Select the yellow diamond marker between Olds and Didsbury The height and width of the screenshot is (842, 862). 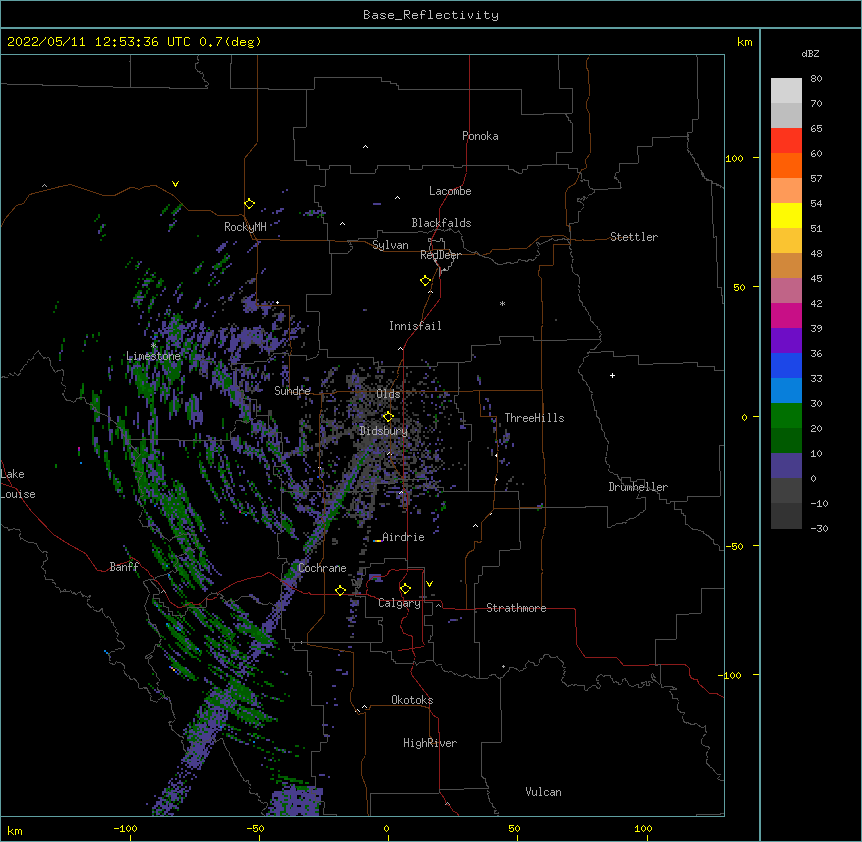388,417
